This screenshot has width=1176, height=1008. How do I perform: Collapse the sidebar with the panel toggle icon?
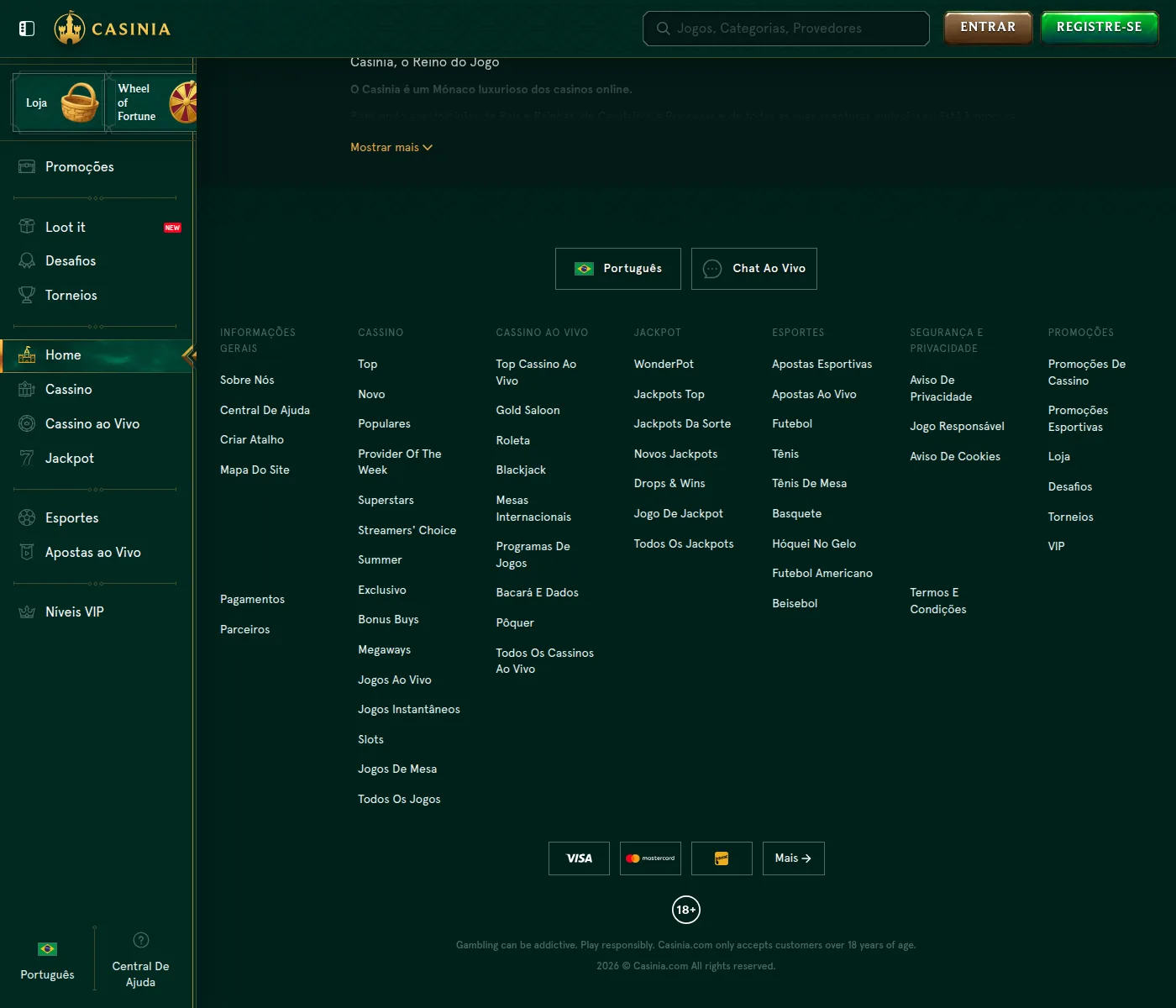(27, 29)
